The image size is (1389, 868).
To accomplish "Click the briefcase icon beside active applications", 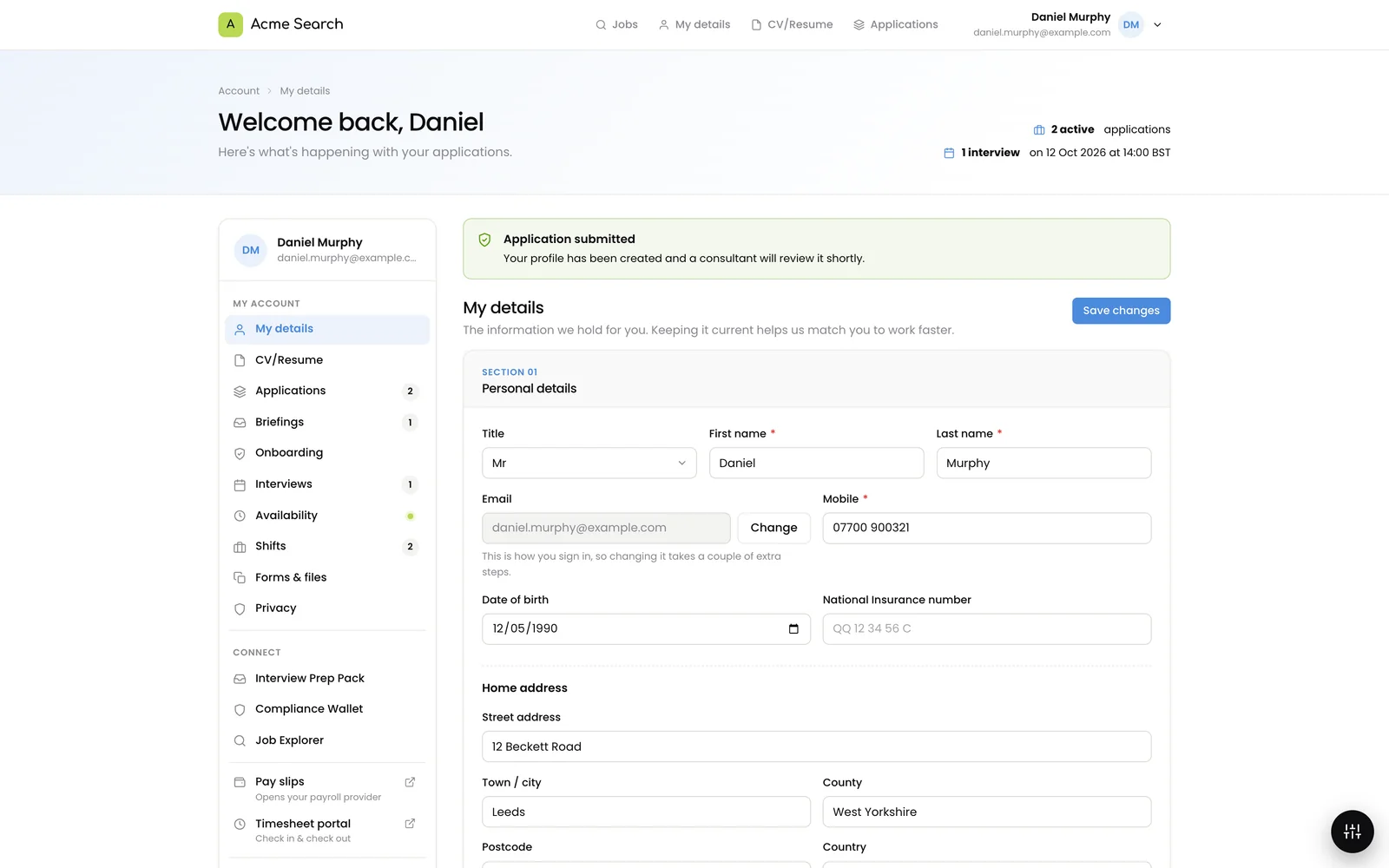I will click(1039, 130).
